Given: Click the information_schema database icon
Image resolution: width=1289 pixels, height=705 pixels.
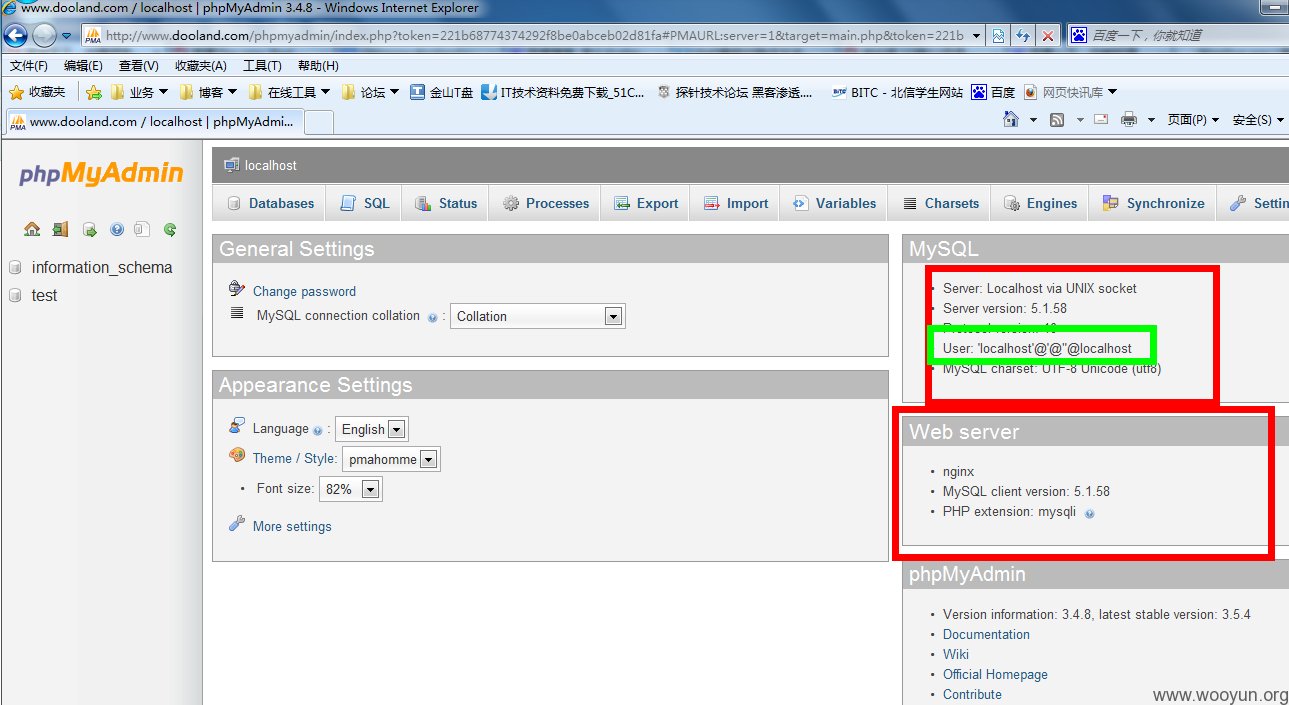Looking at the screenshot, I should (x=15, y=268).
